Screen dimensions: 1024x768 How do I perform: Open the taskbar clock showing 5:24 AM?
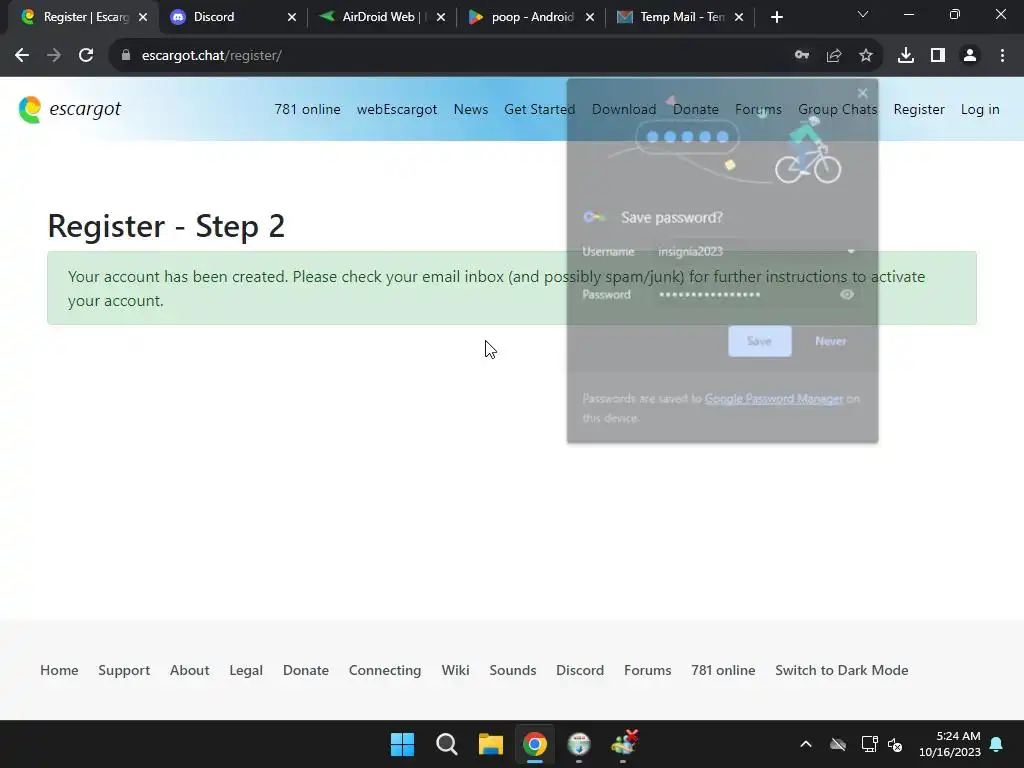point(950,744)
